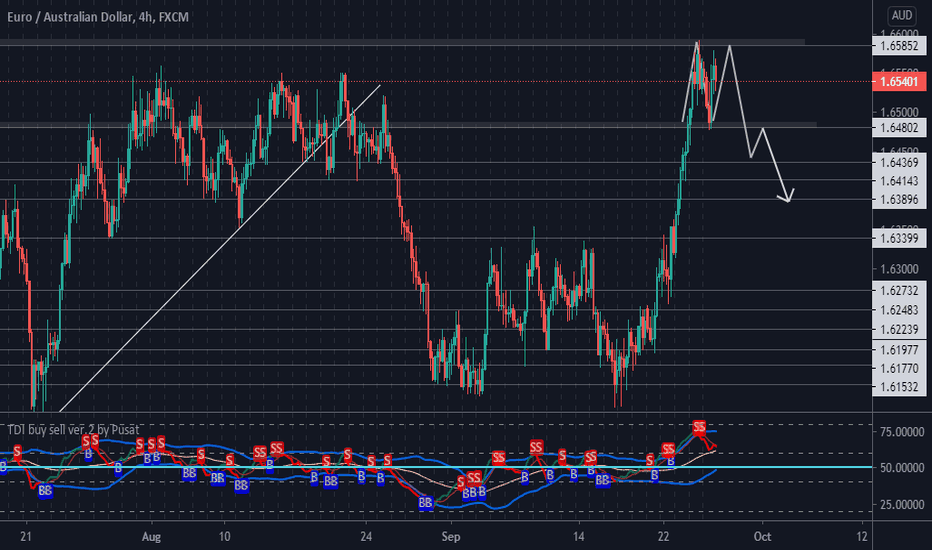The width and height of the screenshot is (932, 550).
Task: Click the 1.62732 price level label
Action: 899,290
